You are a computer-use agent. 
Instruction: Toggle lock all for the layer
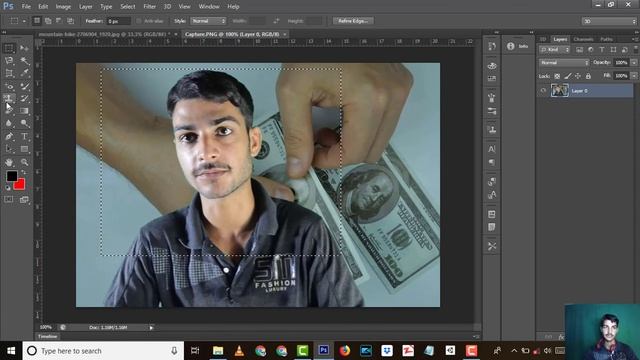tap(588, 76)
